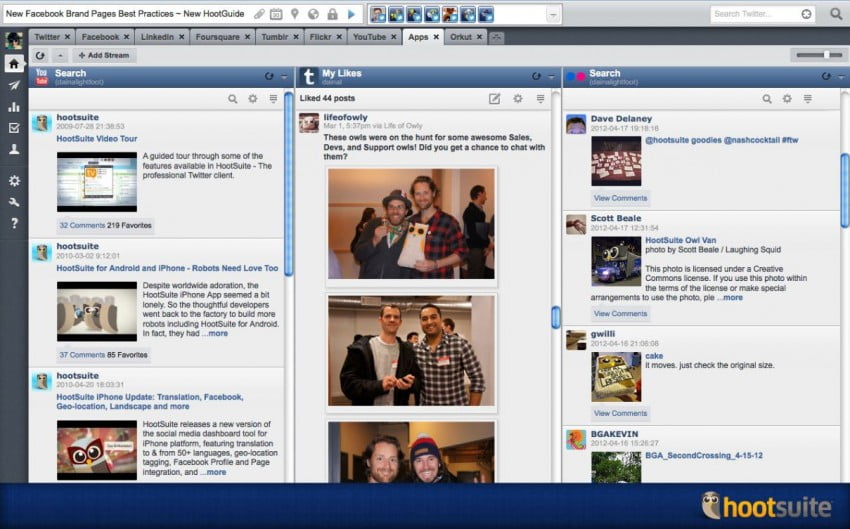
Task: Click the Flickr stream vertical scrollbar
Action: coord(845,191)
